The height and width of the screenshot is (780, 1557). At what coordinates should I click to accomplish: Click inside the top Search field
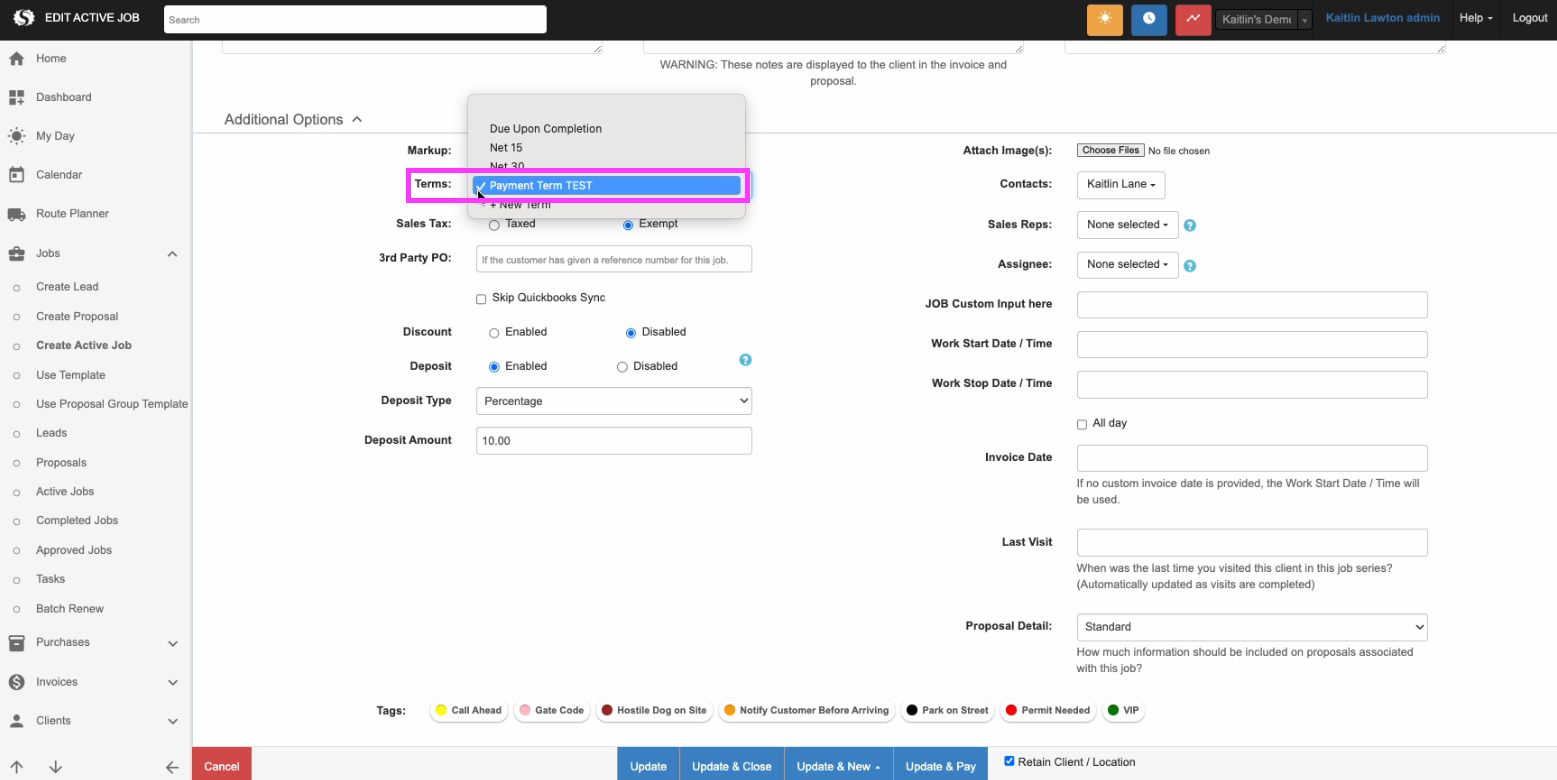pyautogui.click(x=355, y=19)
